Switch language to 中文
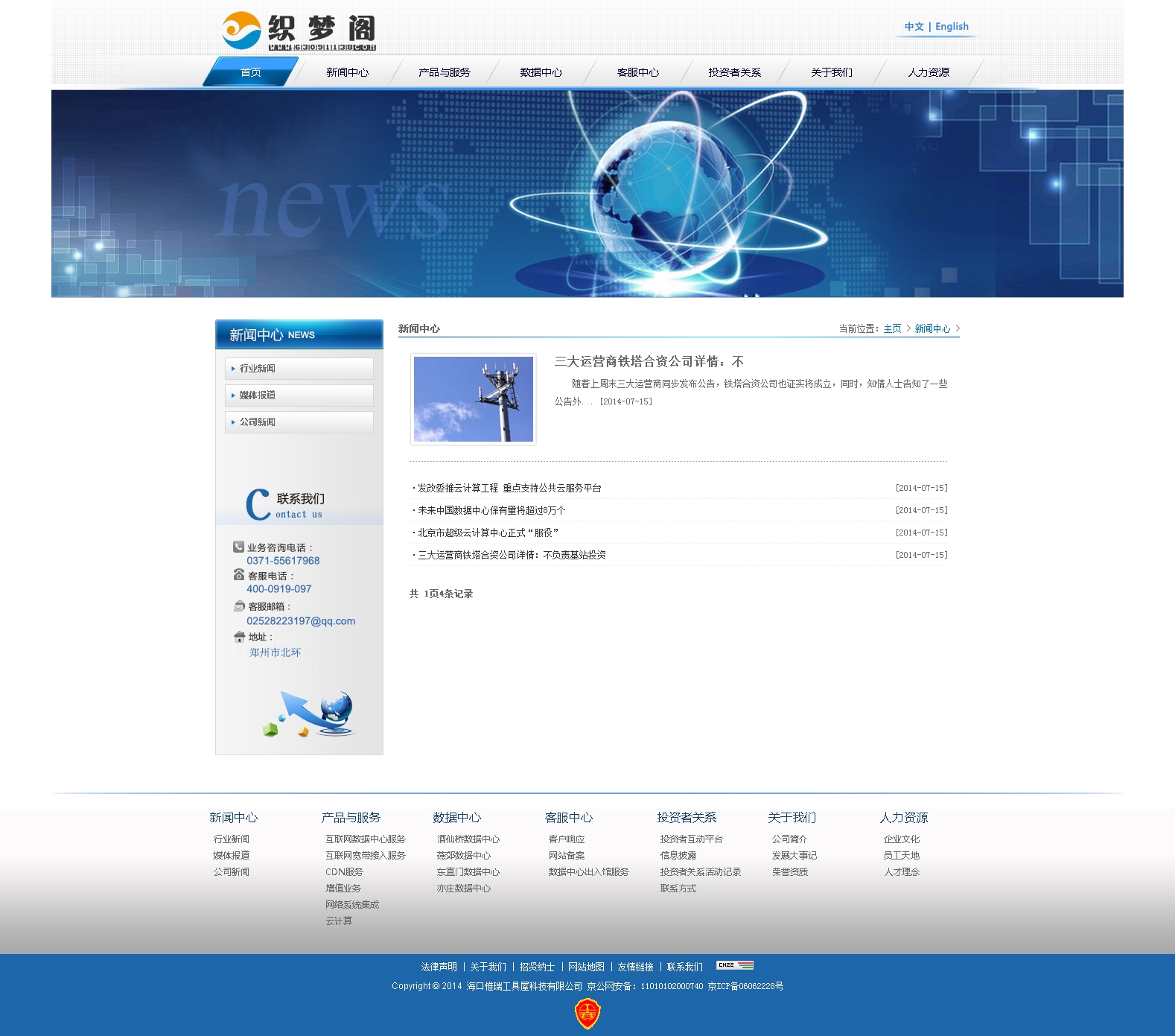1175x1036 pixels. (x=914, y=27)
